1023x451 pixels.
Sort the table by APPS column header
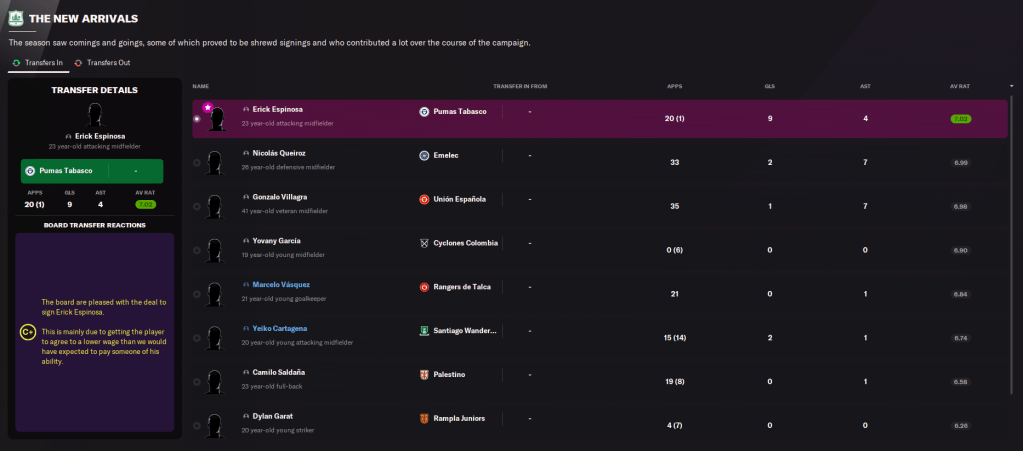click(674, 86)
